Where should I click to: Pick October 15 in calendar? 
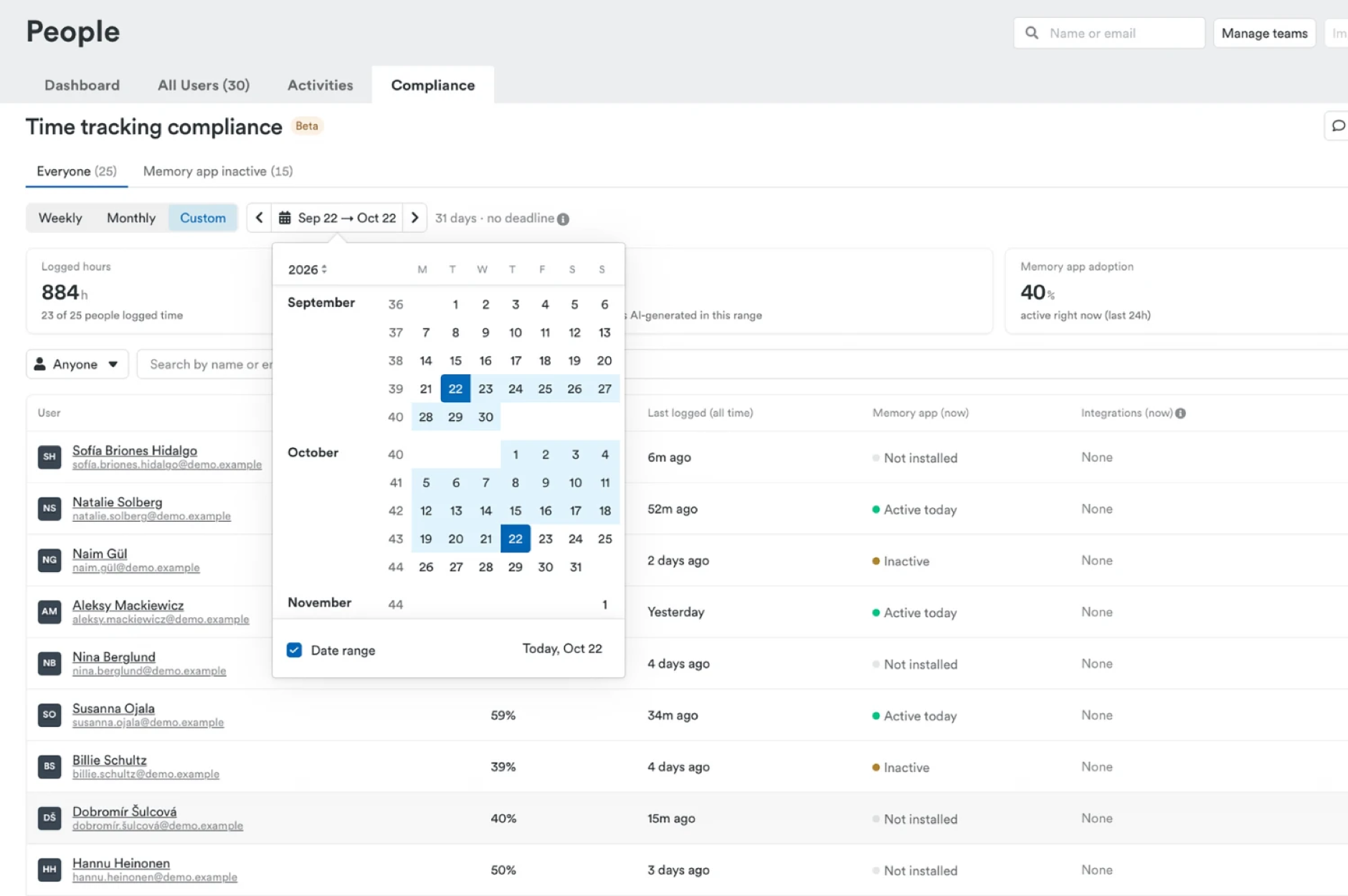click(x=516, y=510)
